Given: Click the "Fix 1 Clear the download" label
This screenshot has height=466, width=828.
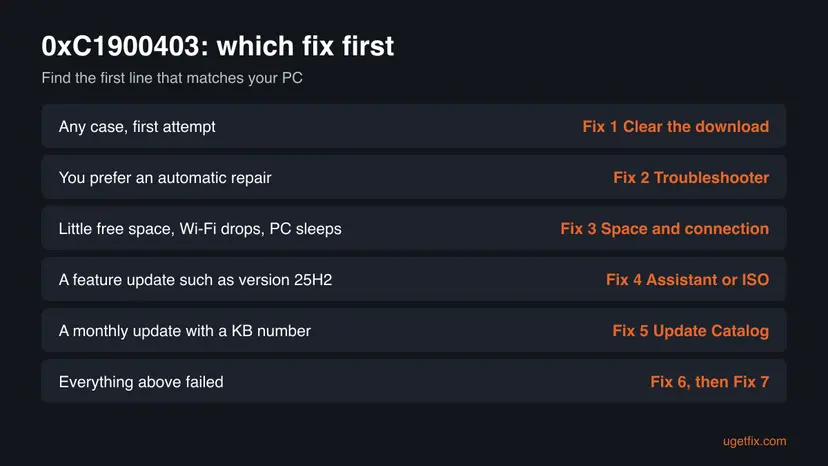Looking at the screenshot, I should [x=675, y=127].
